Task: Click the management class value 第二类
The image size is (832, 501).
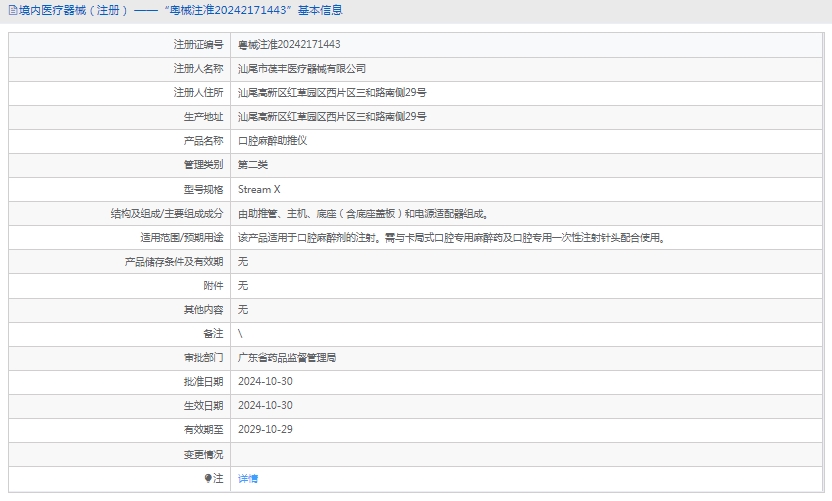Action: [x=253, y=165]
